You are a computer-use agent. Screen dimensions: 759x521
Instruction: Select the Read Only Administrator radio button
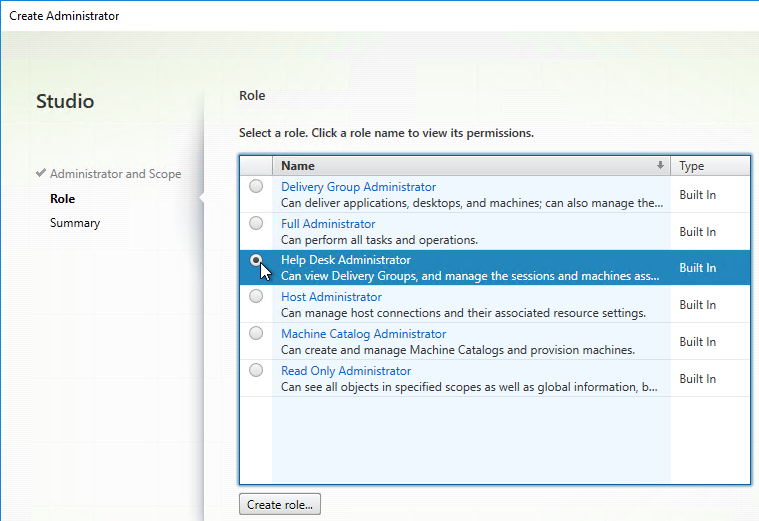tap(256, 370)
